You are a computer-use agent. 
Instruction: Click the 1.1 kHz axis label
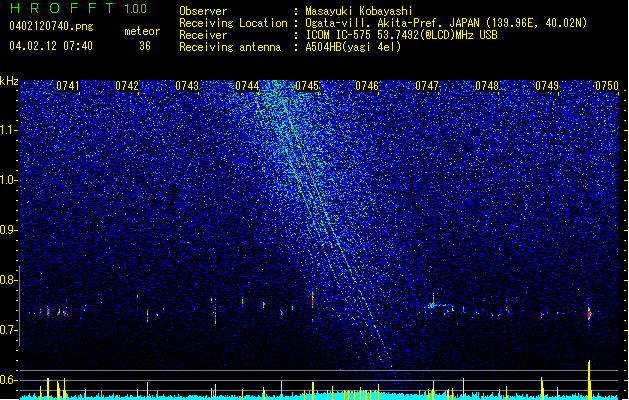(9, 130)
